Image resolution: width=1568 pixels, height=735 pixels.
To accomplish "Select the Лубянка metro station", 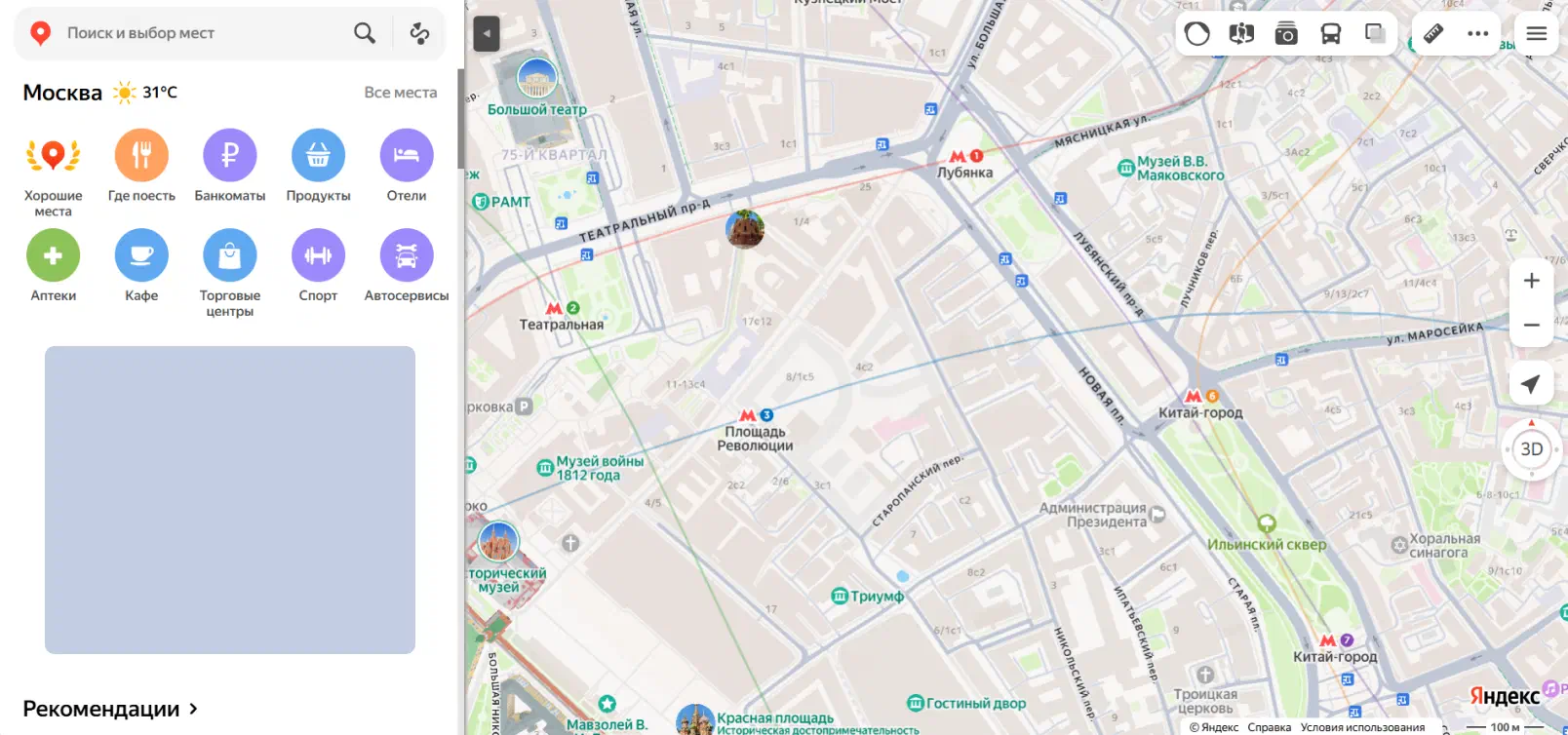I will [x=965, y=164].
